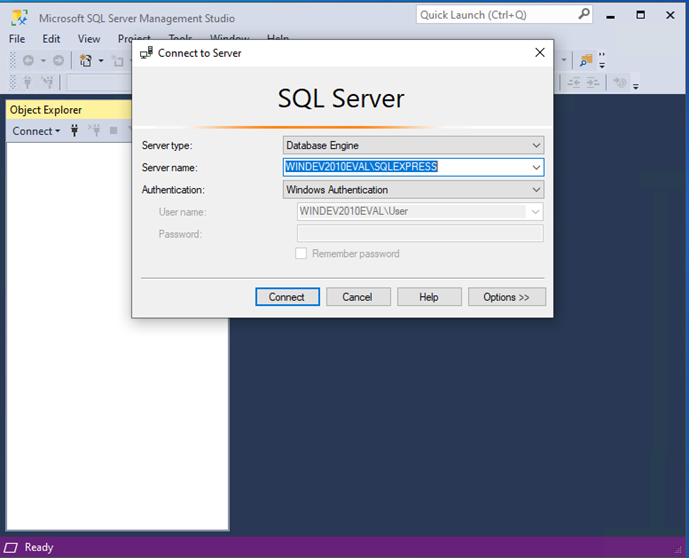This screenshot has width=689, height=558.
Task: Open the Connect dropdown in Object Explorer
Action: (36, 131)
